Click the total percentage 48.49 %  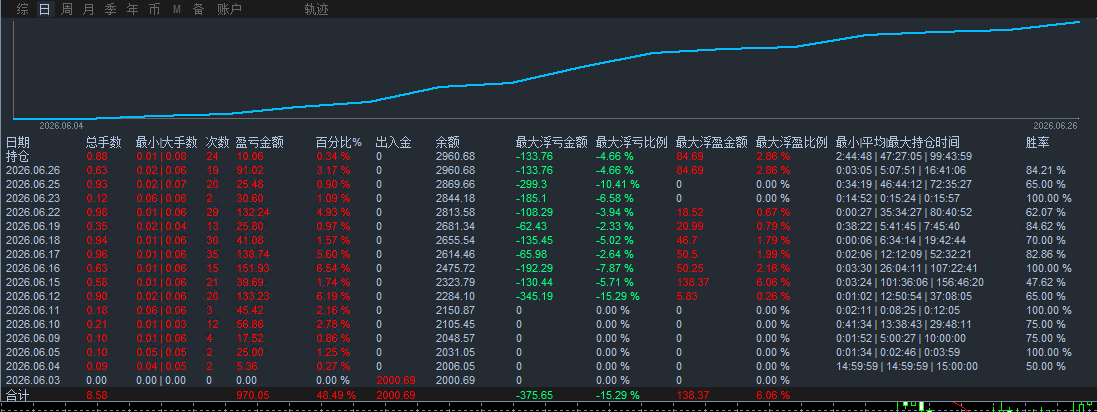(x=336, y=395)
